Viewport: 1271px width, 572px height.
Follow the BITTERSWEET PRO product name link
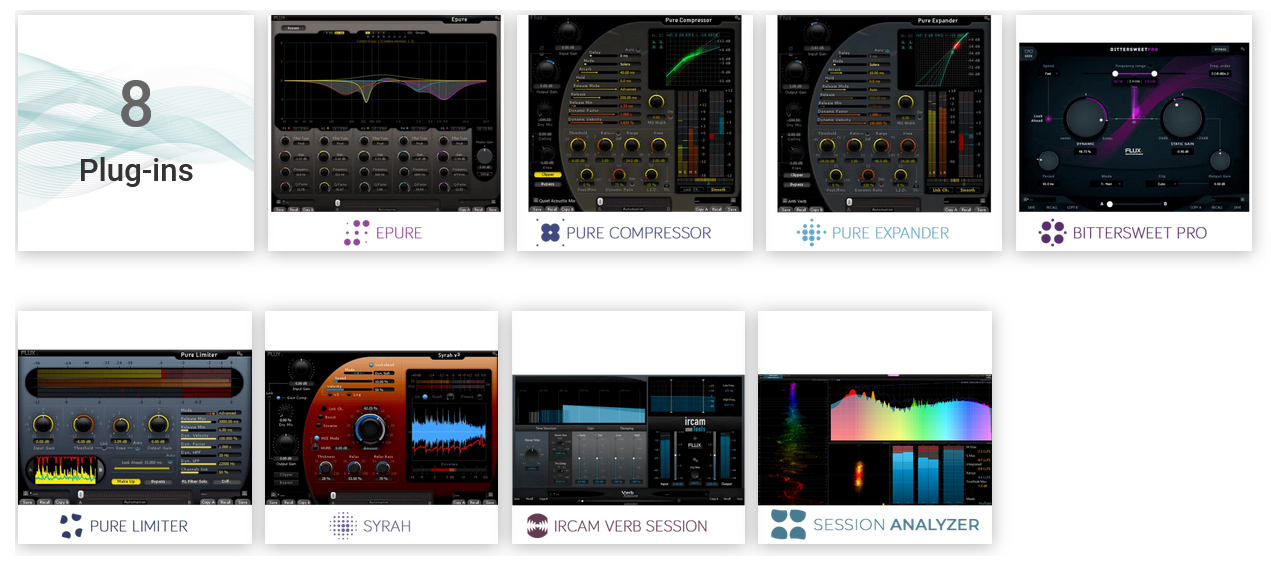1140,233
